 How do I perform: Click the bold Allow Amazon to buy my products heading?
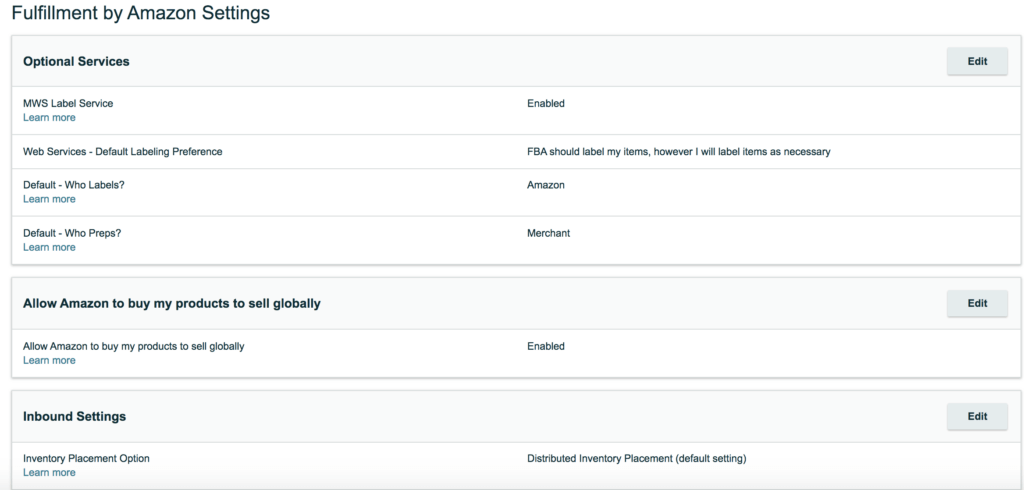172,303
